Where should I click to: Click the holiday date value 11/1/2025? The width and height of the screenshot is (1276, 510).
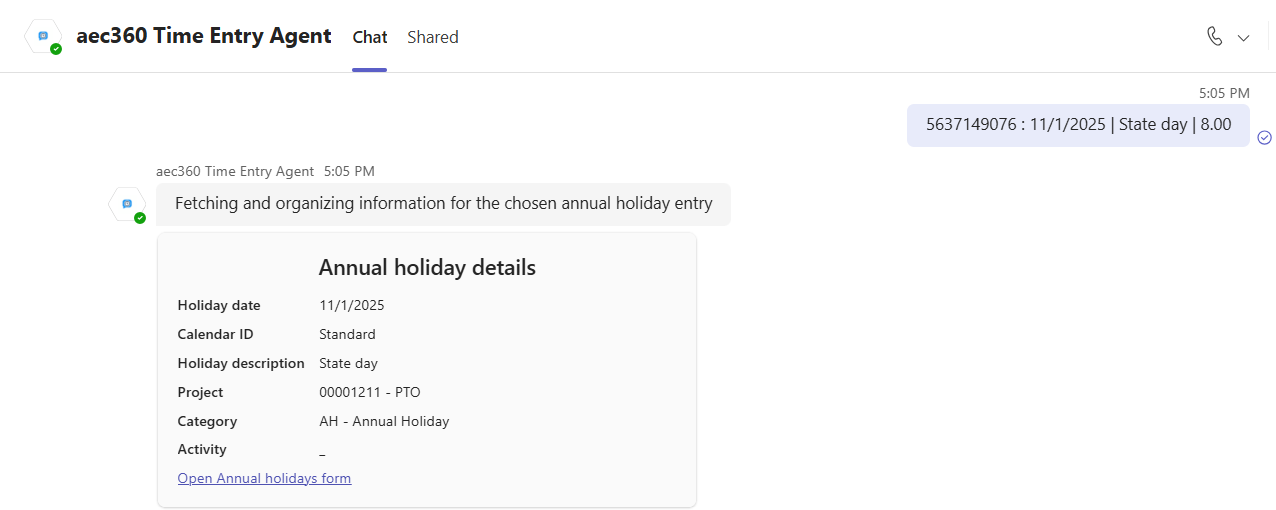(351, 305)
